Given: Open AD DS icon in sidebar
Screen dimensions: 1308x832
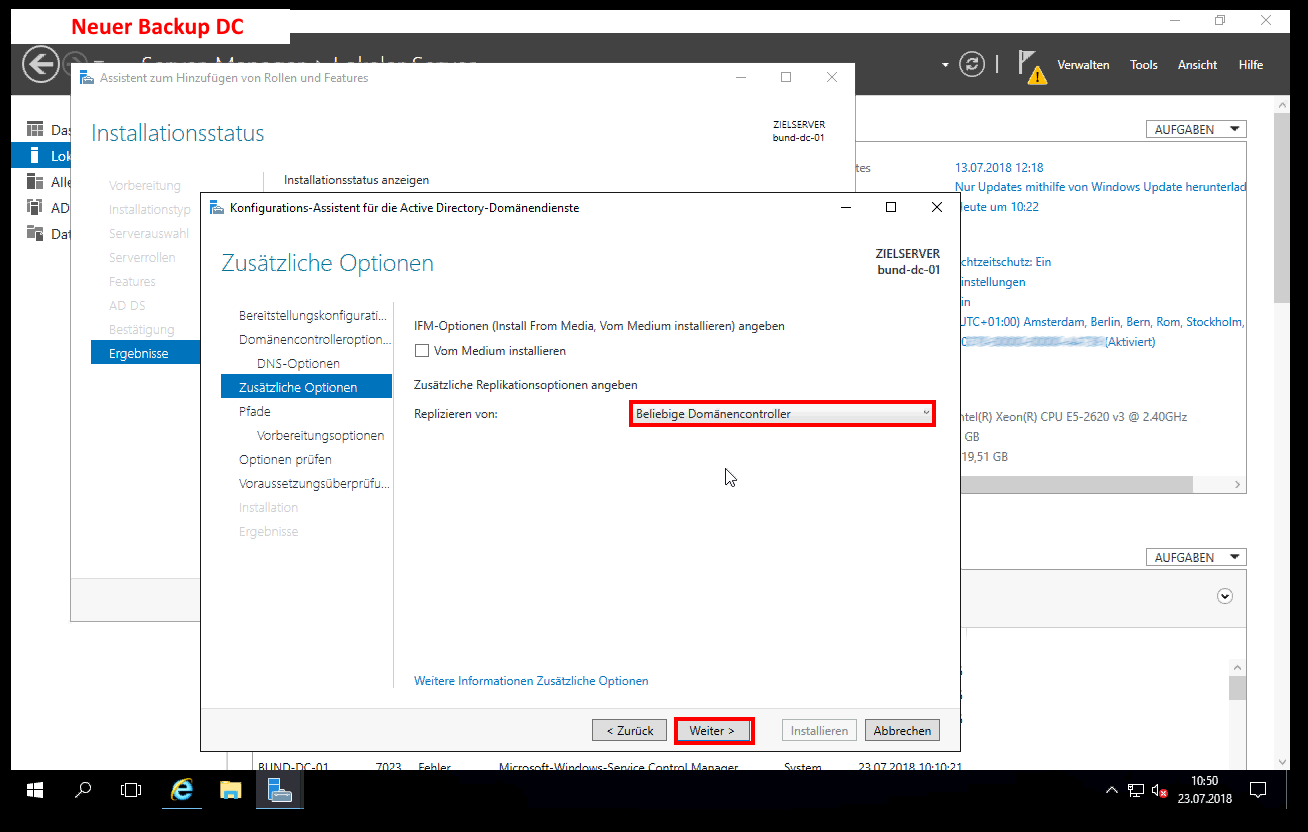Looking at the screenshot, I should (35, 207).
